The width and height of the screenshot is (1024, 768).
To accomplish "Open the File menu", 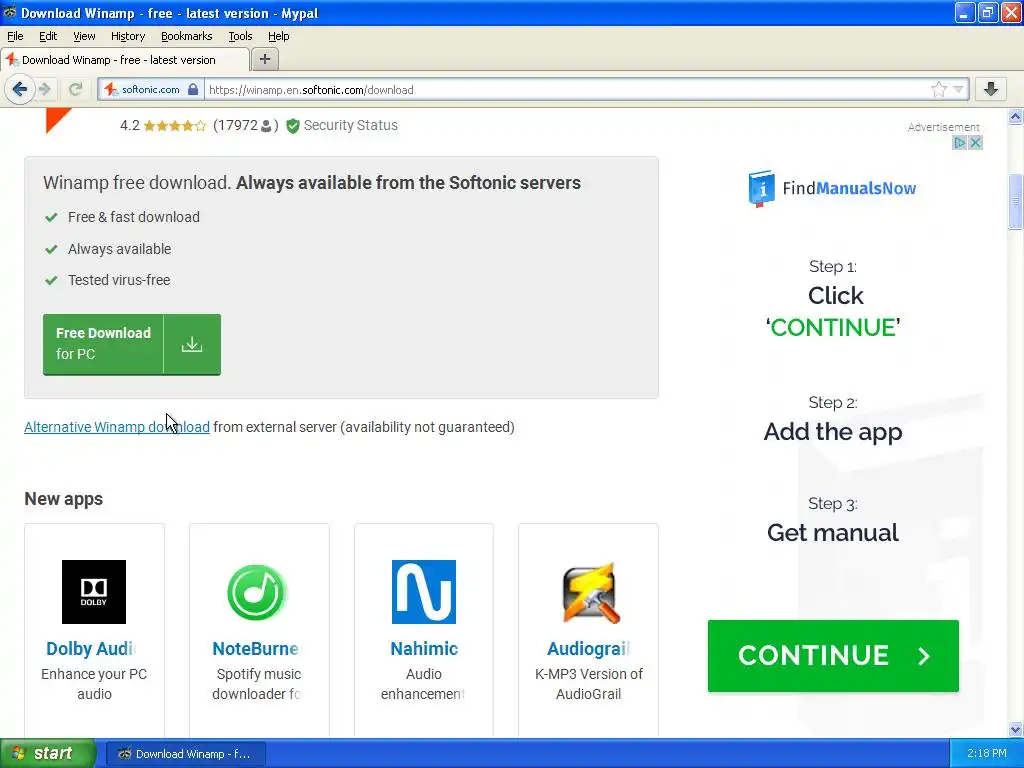I will click(x=15, y=36).
